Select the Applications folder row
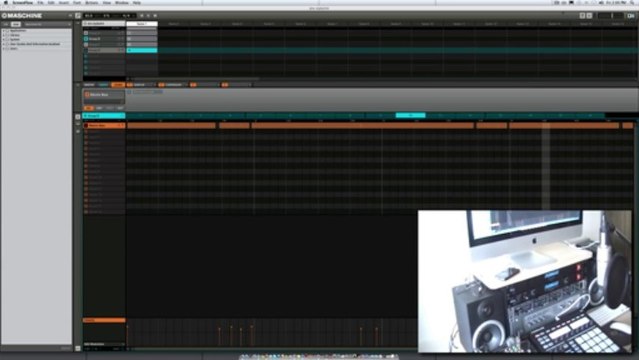Viewport: 639px width, 360px height. pyautogui.click(x=37, y=31)
